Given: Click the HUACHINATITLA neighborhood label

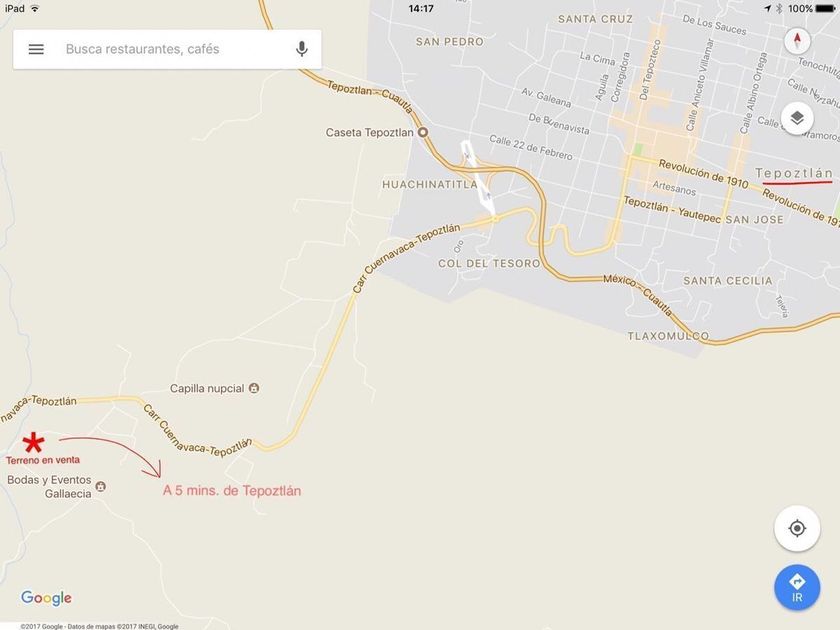Looking at the screenshot, I should (430, 184).
